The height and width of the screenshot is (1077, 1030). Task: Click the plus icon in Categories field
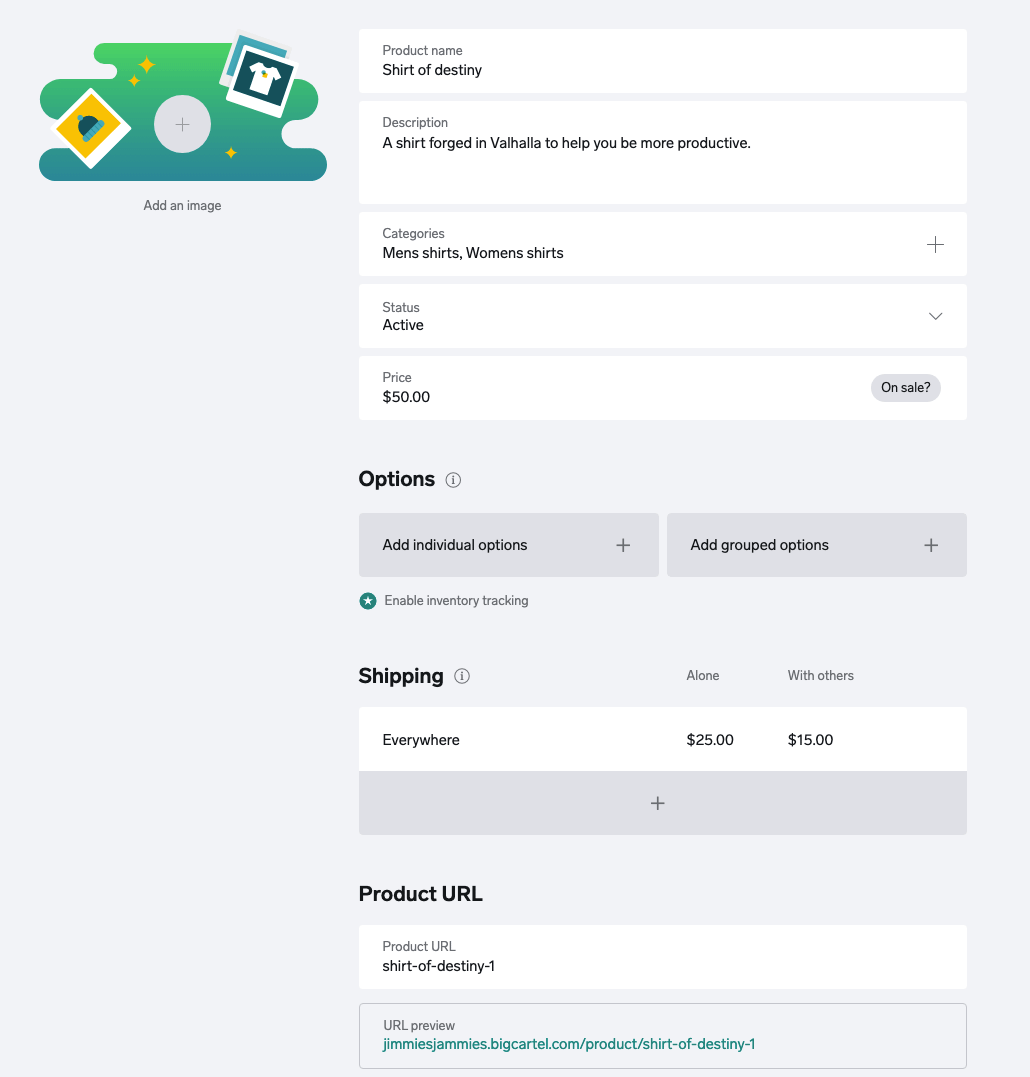pos(935,245)
